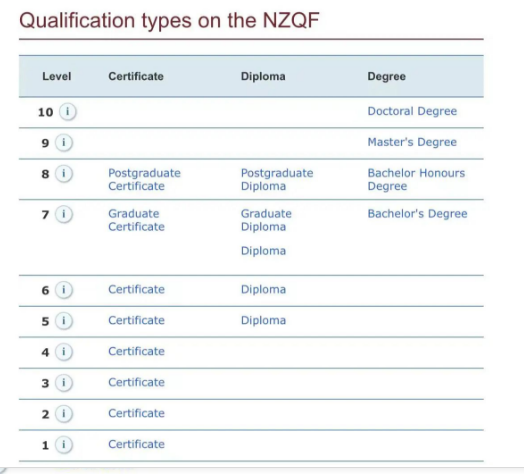Open the level 6 Diploma link
This screenshot has width=524, height=474.
click(263, 289)
